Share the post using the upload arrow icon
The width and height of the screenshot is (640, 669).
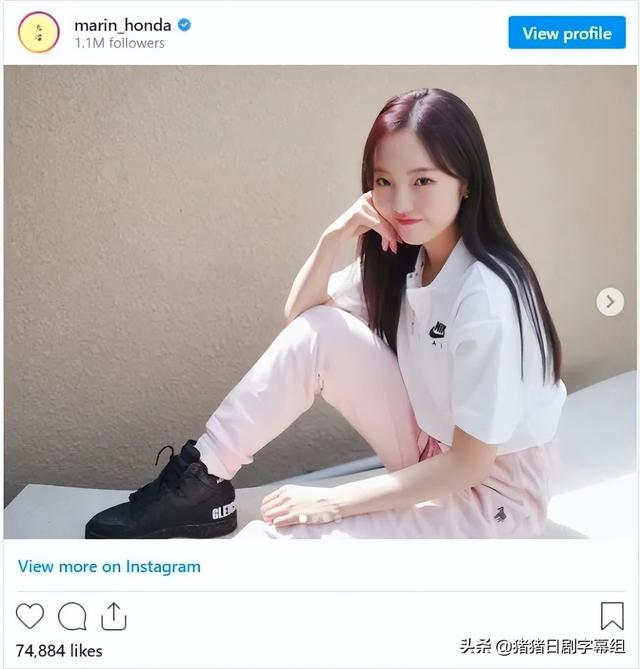(x=113, y=616)
